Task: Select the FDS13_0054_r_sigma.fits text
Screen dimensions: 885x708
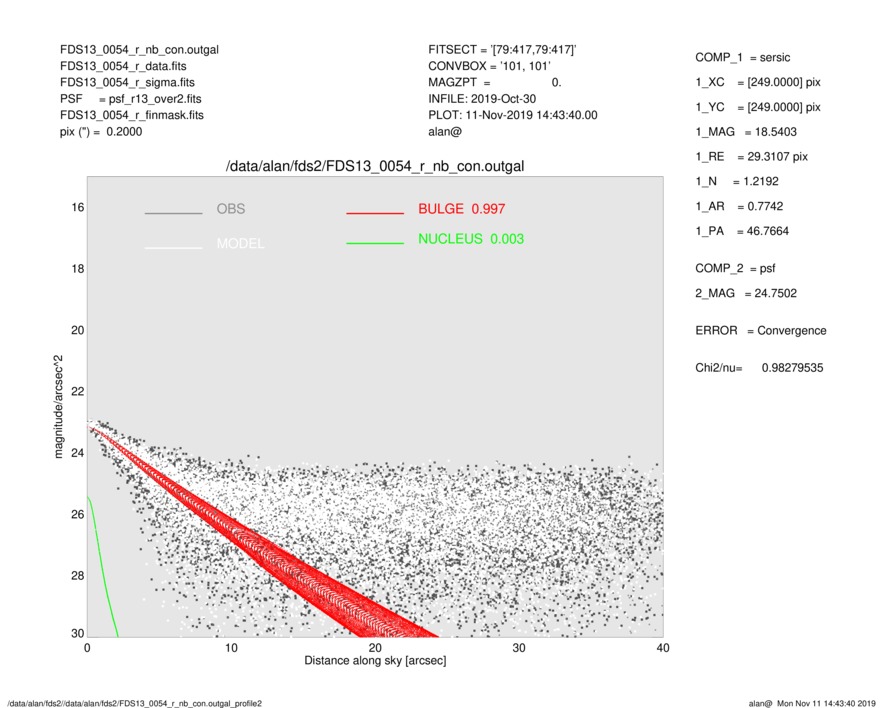Action: [127, 82]
